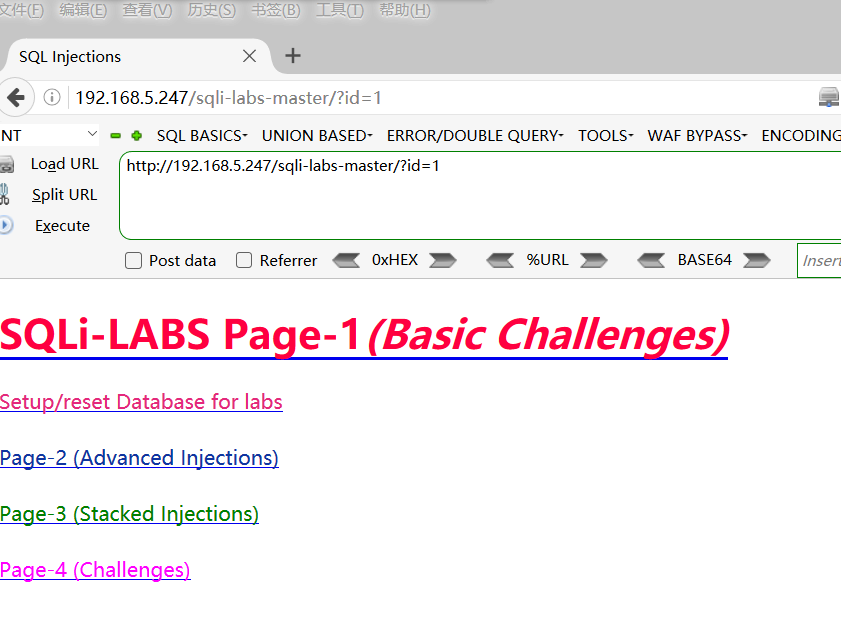Enable the Post data checkbox

[x=134, y=261]
